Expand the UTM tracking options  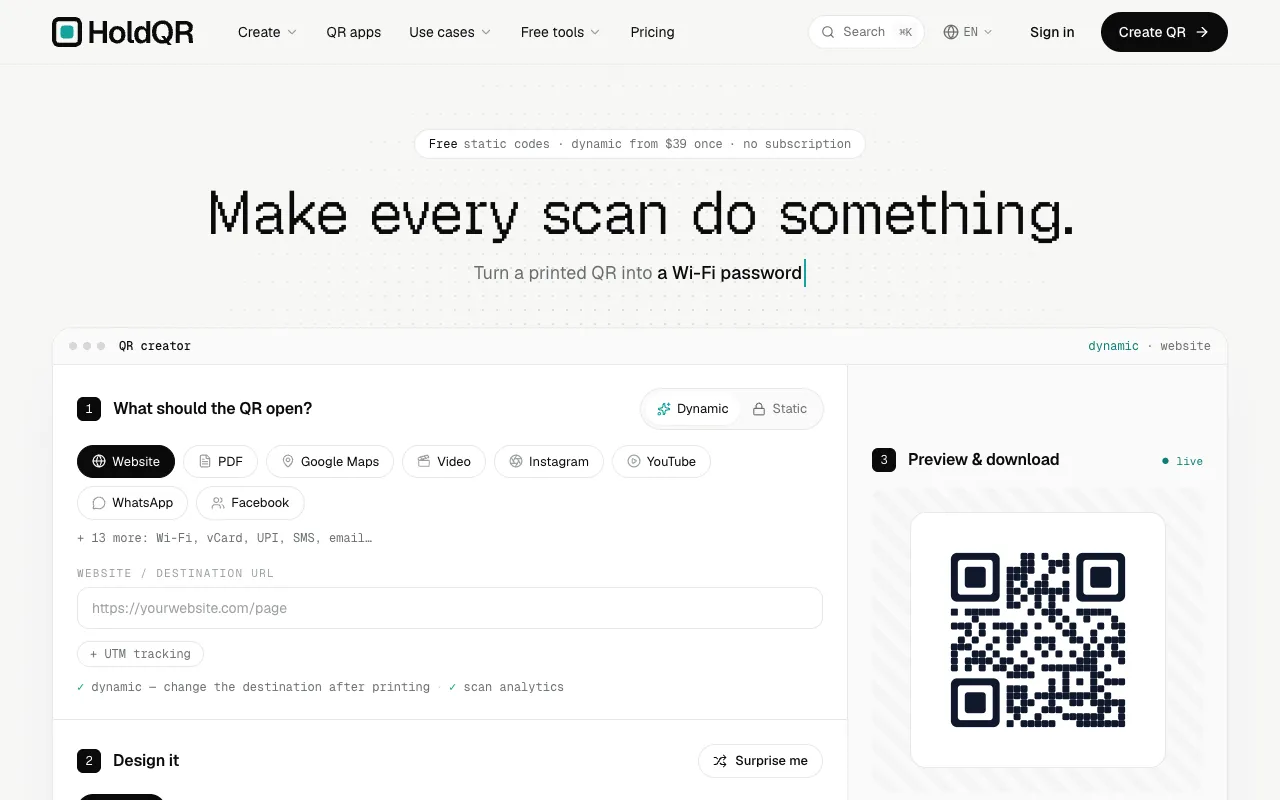(x=141, y=654)
